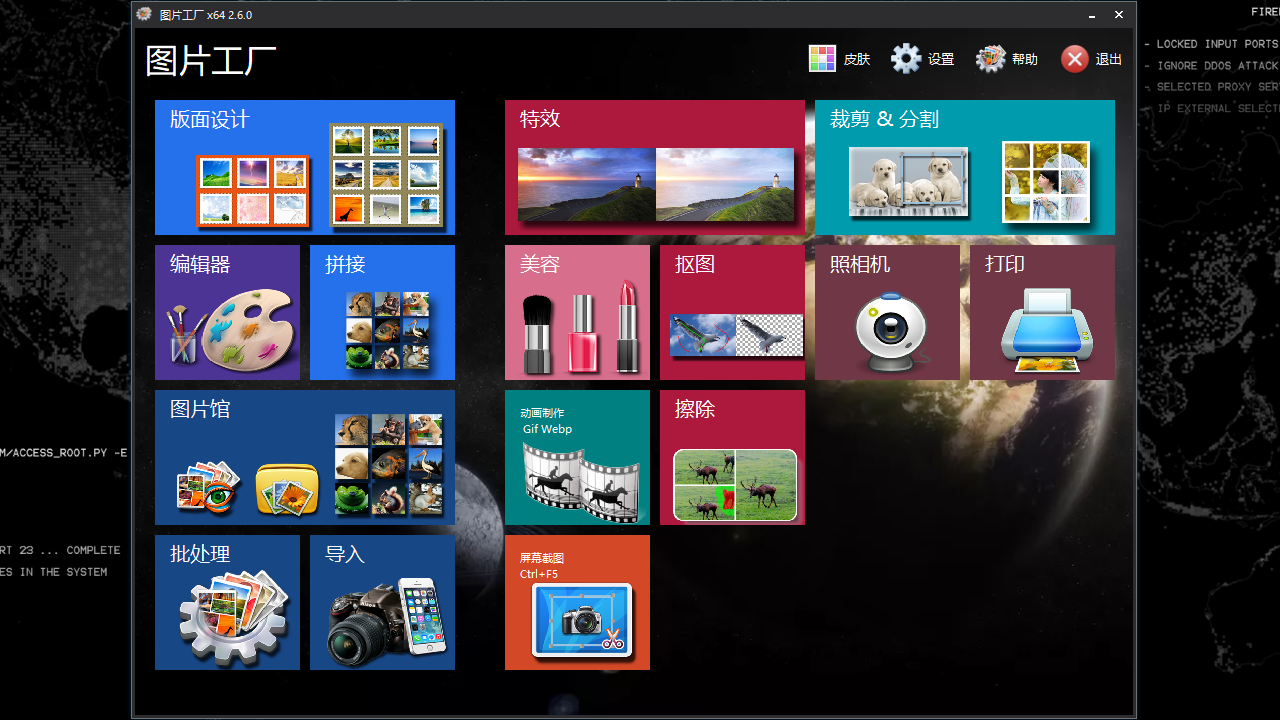Start 批处理 batch processing tile
The height and width of the screenshot is (720, 1280).
pyautogui.click(x=227, y=602)
